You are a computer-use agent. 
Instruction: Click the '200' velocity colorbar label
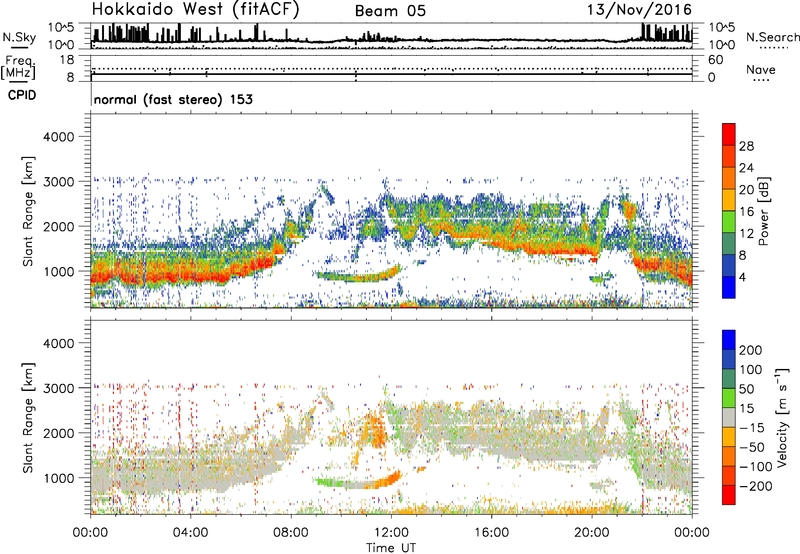[x=750, y=350]
